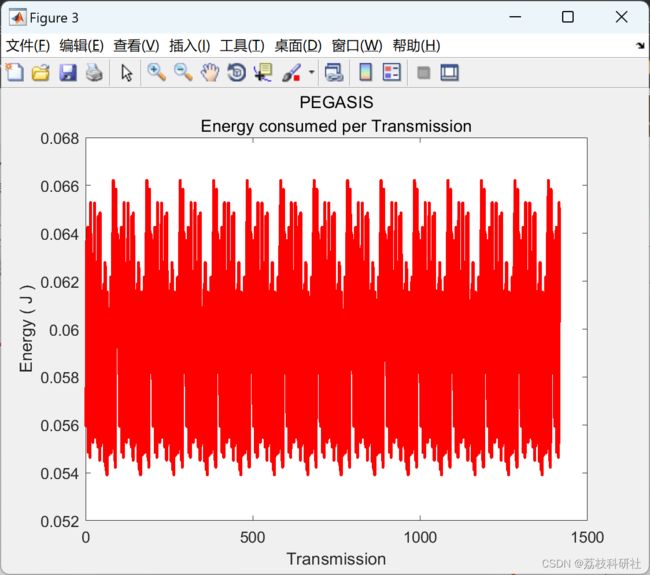This screenshot has width=650, height=575.
Task: Click the MATLAB logo in title bar
Action: coord(18,17)
